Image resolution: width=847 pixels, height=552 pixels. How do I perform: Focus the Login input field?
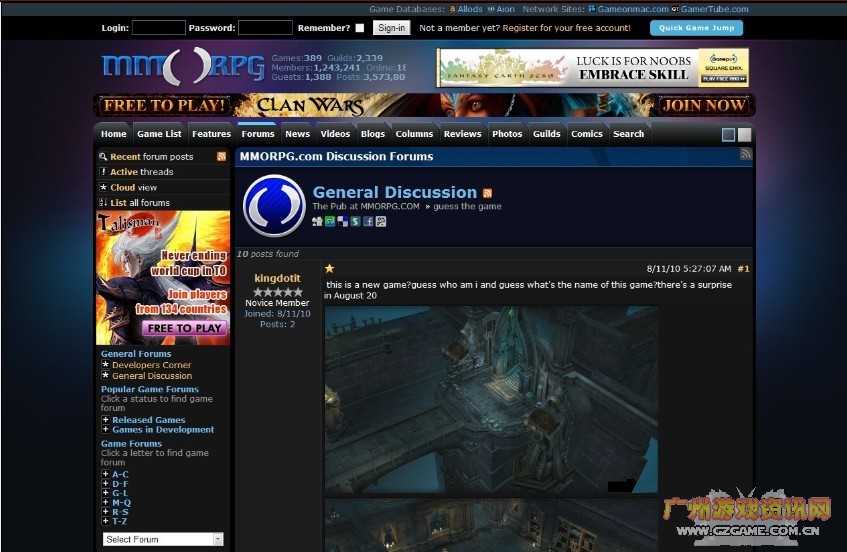click(x=159, y=28)
